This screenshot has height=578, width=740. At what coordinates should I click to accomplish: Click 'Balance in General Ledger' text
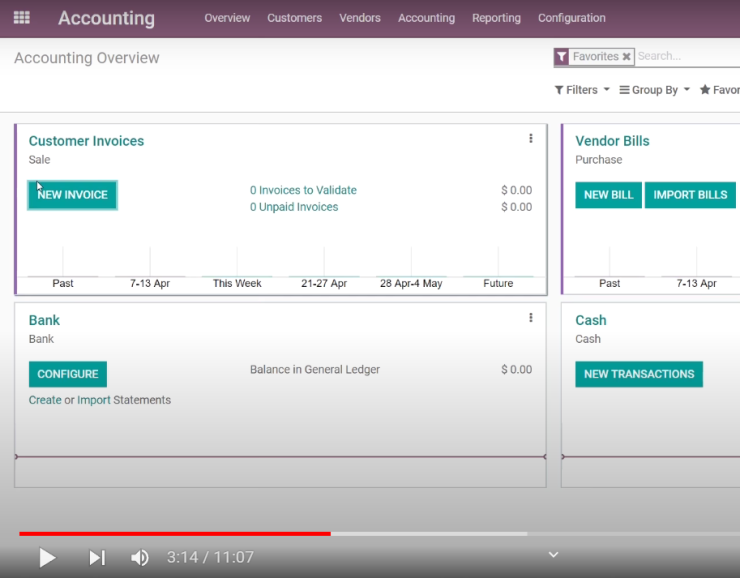315,369
